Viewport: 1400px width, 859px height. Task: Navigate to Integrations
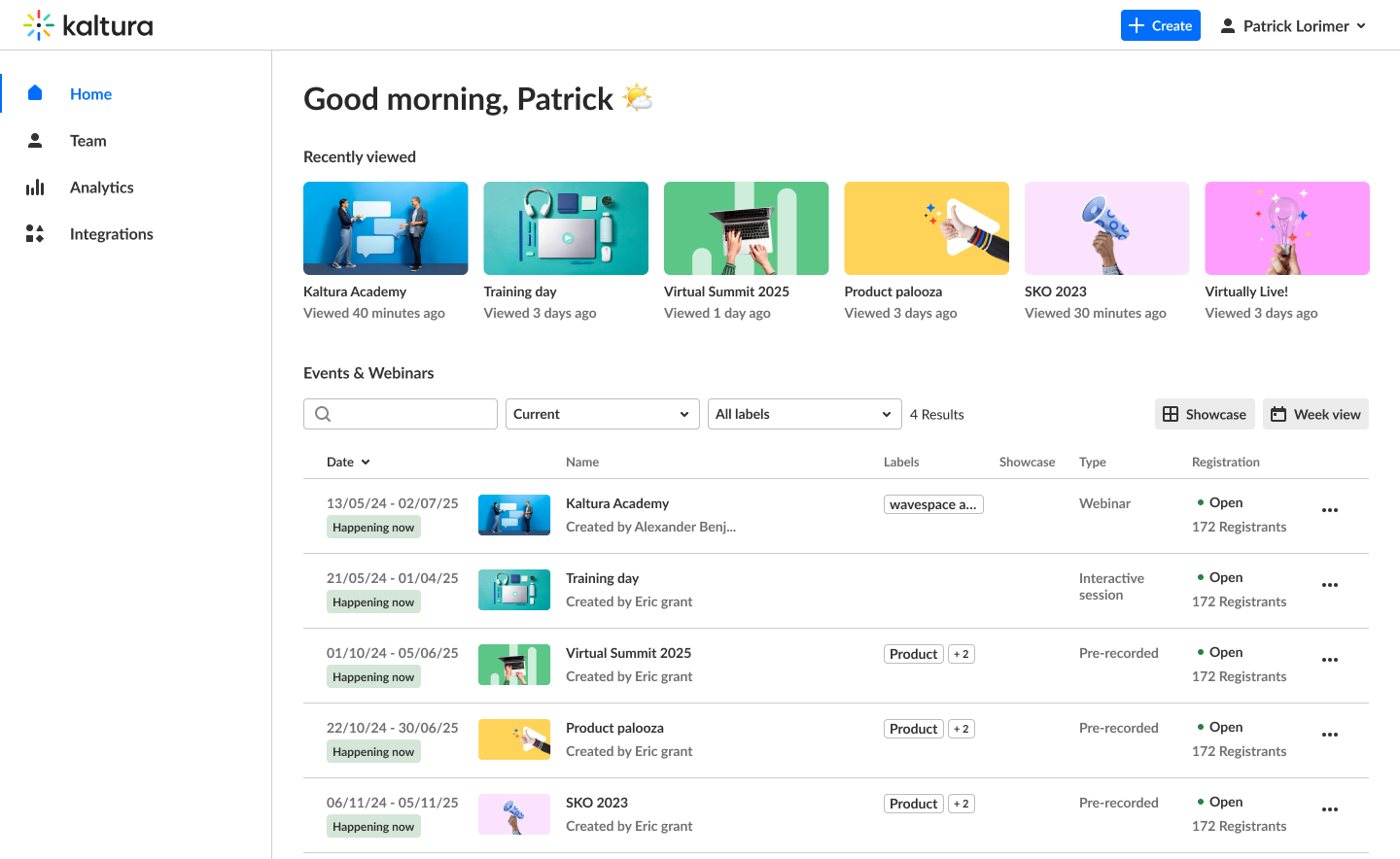point(136,233)
